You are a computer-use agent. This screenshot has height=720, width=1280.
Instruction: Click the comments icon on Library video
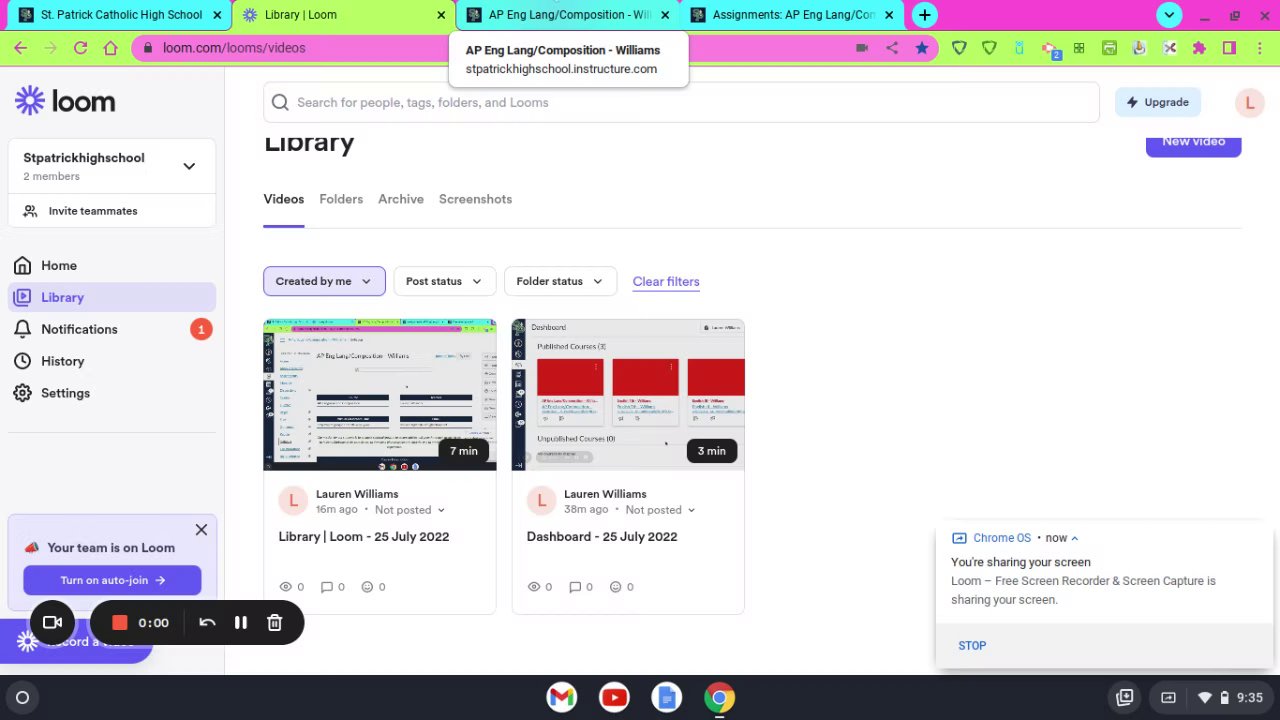click(x=326, y=587)
